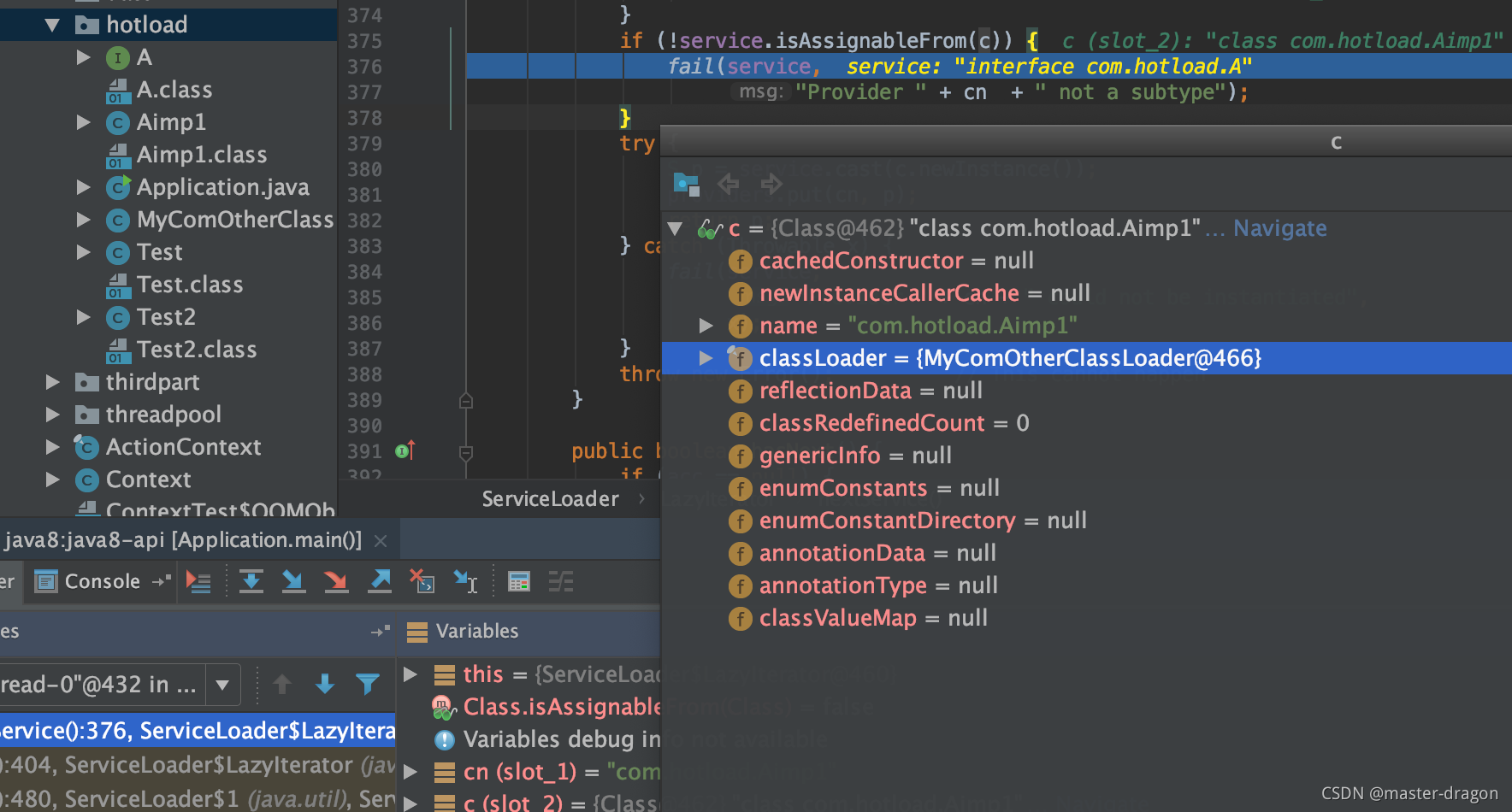Select the enumConstants field row

coord(1086,488)
